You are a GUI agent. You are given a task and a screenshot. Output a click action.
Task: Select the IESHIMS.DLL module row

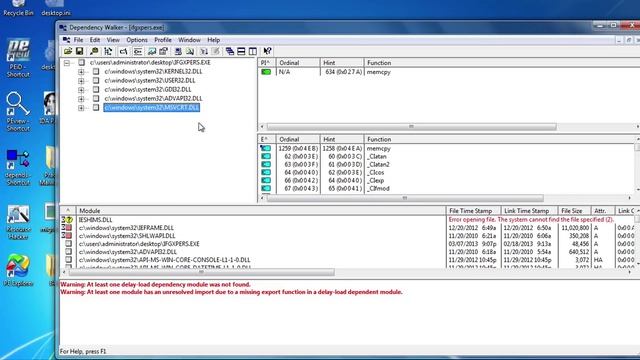[x=347, y=220]
